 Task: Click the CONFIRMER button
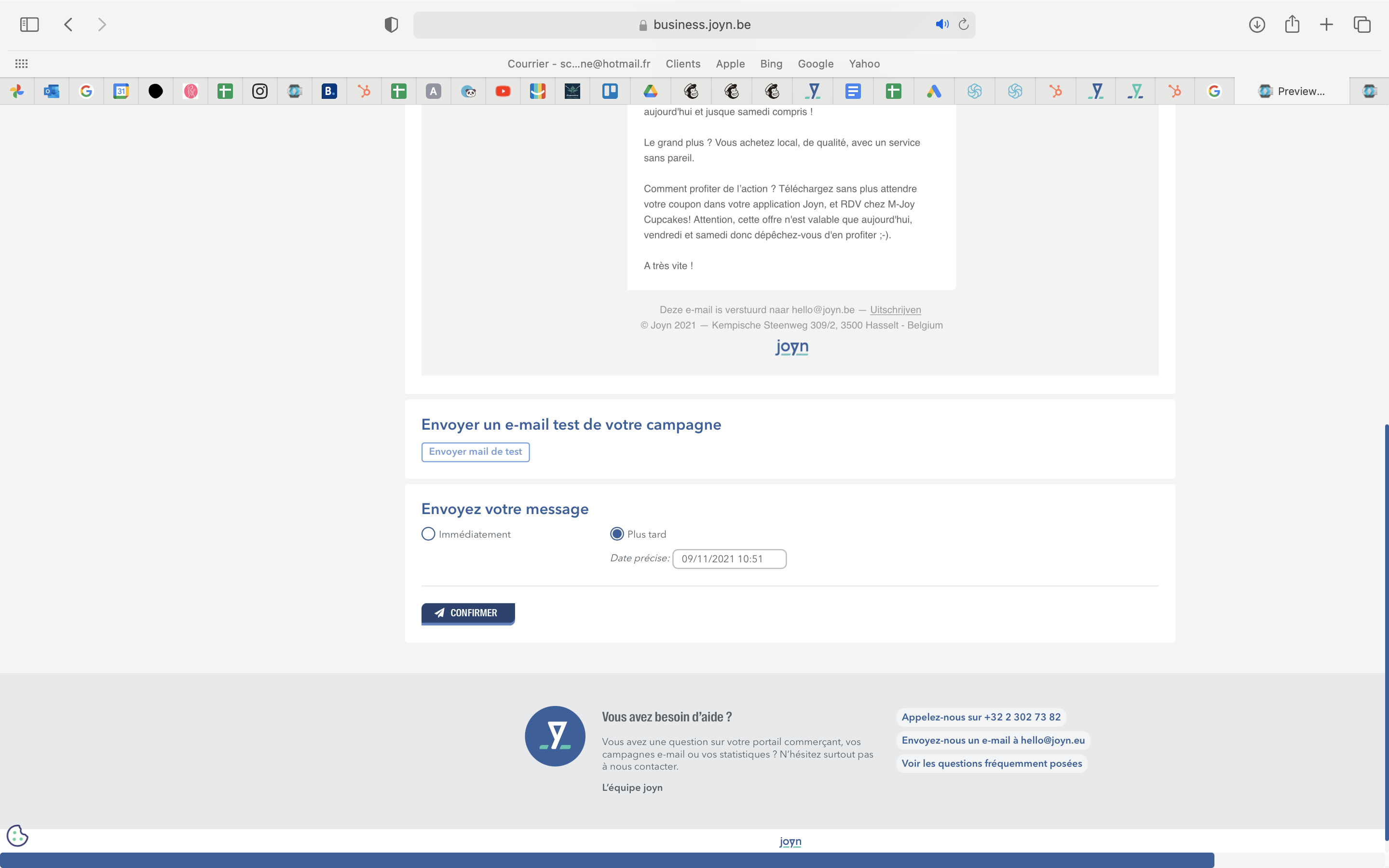click(x=468, y=613)
